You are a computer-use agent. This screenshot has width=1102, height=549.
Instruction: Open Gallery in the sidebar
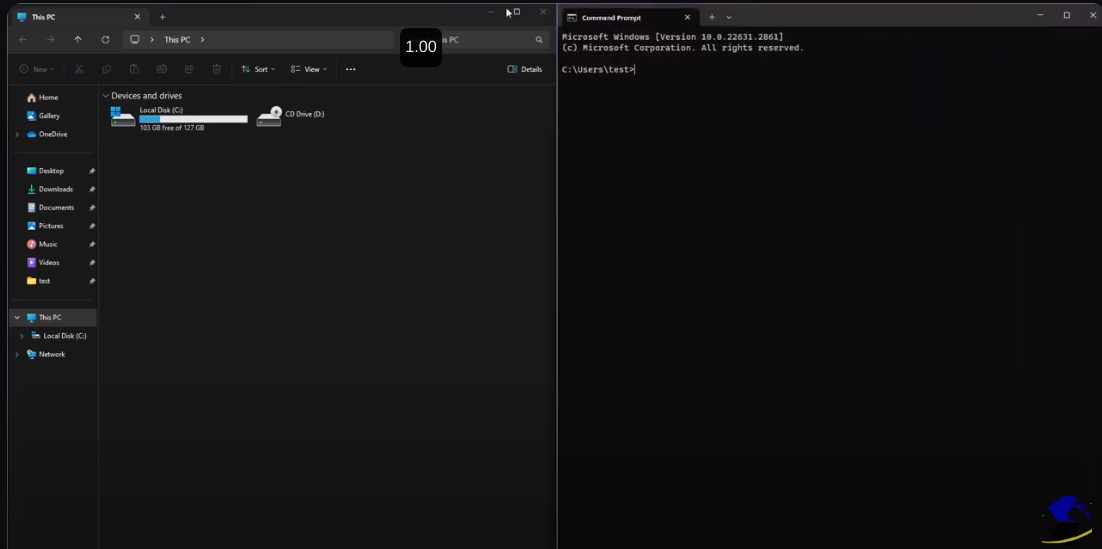tap(49, 116)
